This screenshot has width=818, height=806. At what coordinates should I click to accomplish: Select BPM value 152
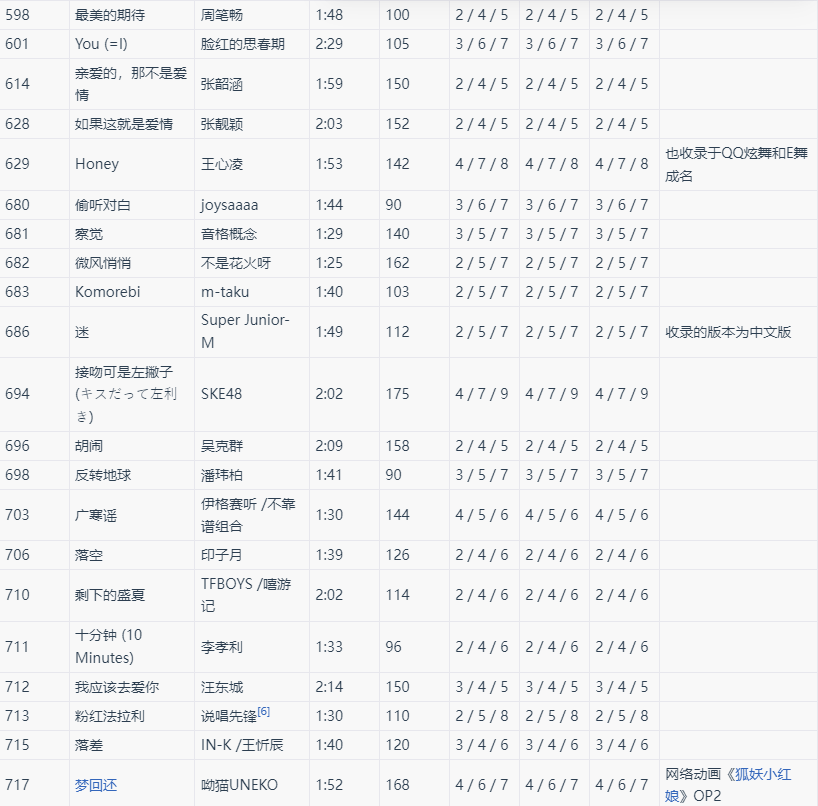[x=398, y=124]
